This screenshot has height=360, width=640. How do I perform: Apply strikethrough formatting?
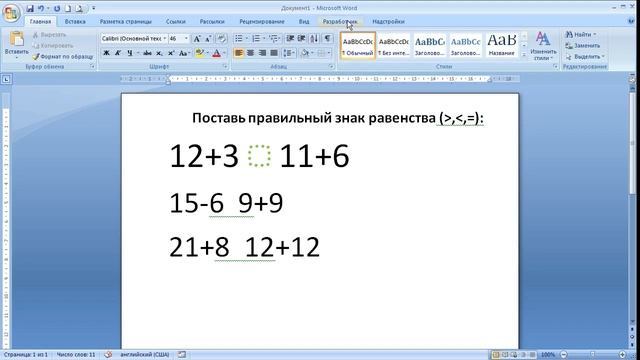[x=147, y=53]
